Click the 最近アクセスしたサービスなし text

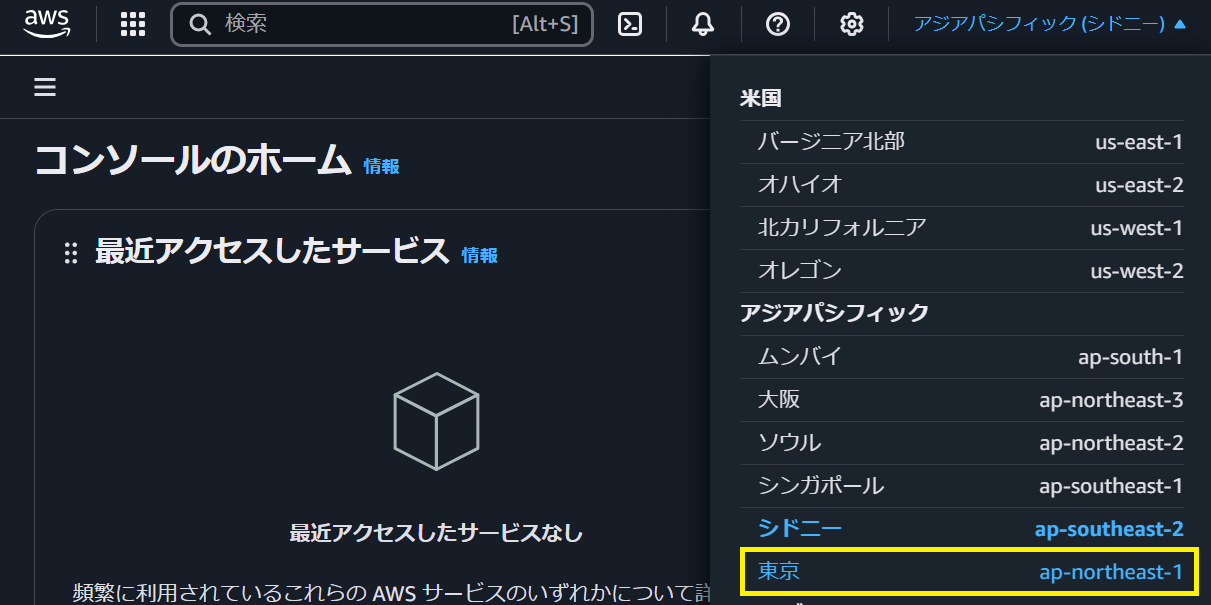[x=436, y=533]
